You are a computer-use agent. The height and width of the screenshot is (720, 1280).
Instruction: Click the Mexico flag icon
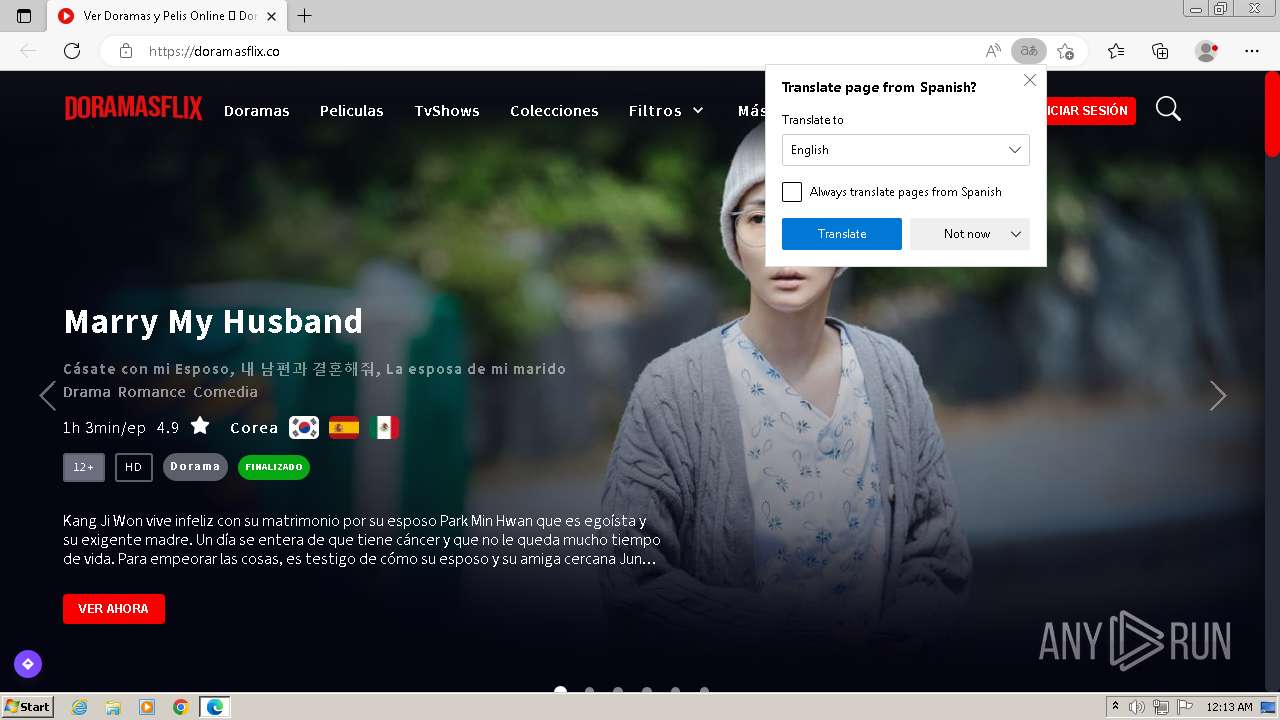pyautogui.click(x=384, y=427)
